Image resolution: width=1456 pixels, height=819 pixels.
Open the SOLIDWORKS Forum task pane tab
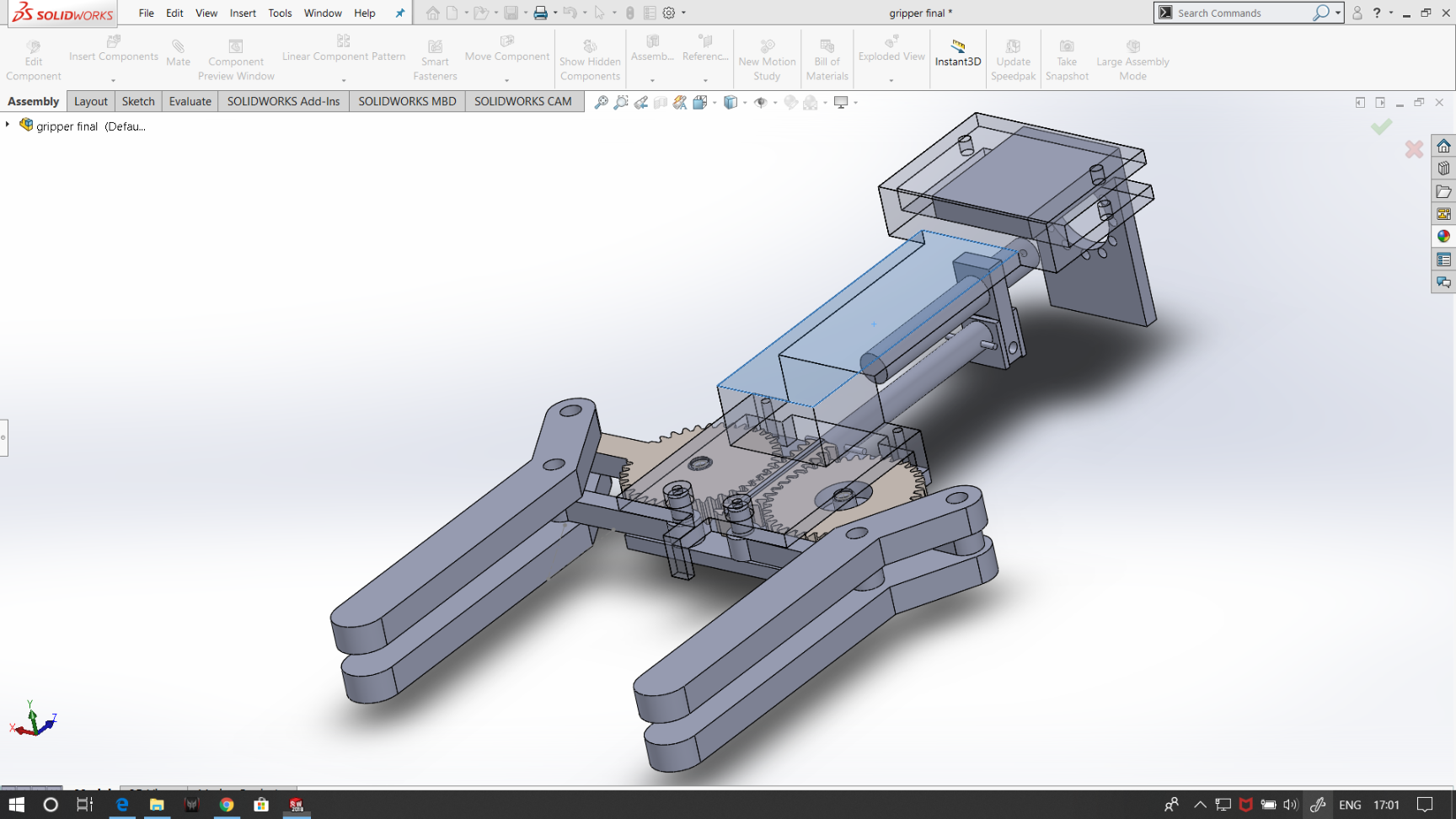pos(1443,282)
